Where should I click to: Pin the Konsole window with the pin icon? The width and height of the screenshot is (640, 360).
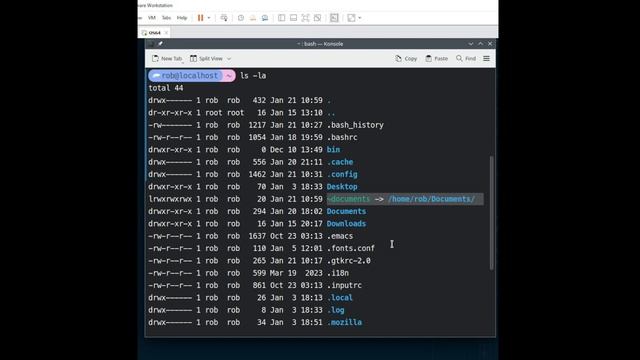click(160, 44)
